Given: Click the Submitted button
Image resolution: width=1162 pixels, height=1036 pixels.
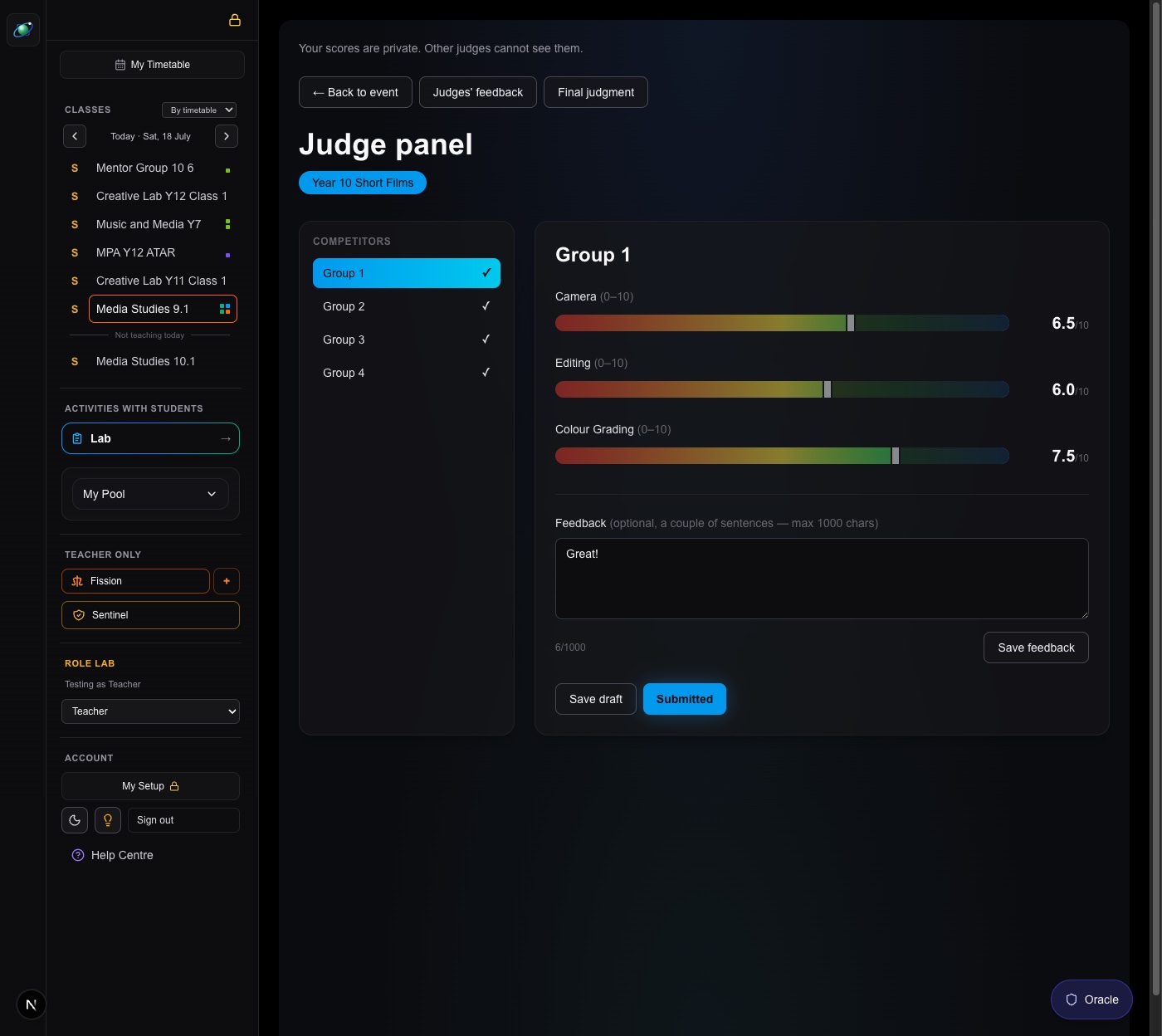Looking at the screenshot, I should click(x=685, y=699).
